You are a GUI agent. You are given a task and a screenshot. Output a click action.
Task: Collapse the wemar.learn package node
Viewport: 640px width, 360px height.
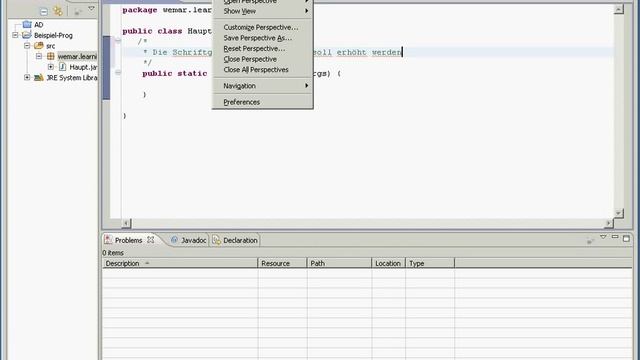[x=39, y=56]
